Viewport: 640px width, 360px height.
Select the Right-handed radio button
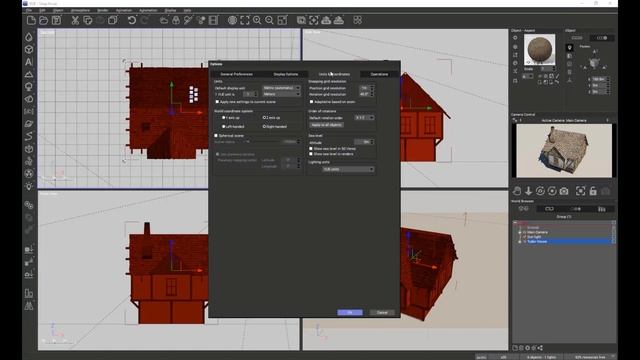click(x=264, y=127)
